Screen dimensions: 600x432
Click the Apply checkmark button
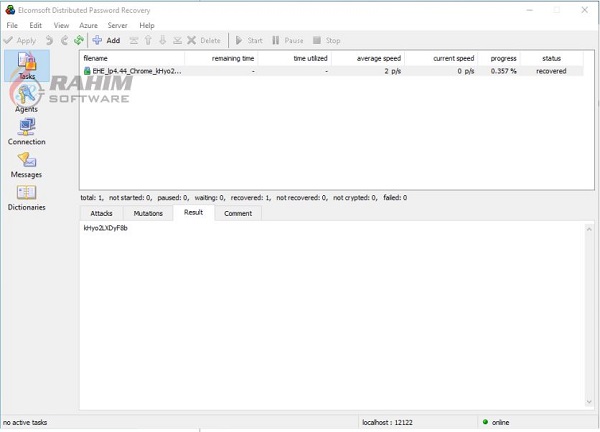[x=20, y=40]
